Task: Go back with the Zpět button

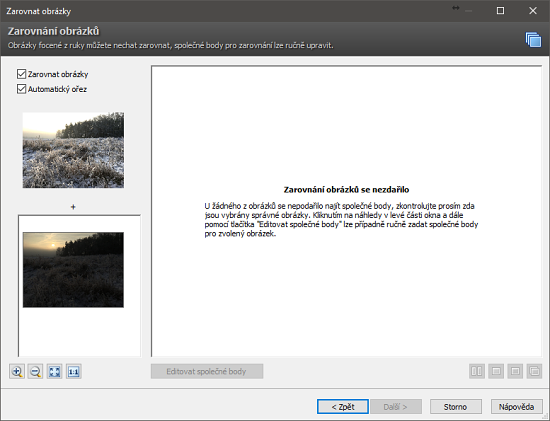Action: (343, 407)
